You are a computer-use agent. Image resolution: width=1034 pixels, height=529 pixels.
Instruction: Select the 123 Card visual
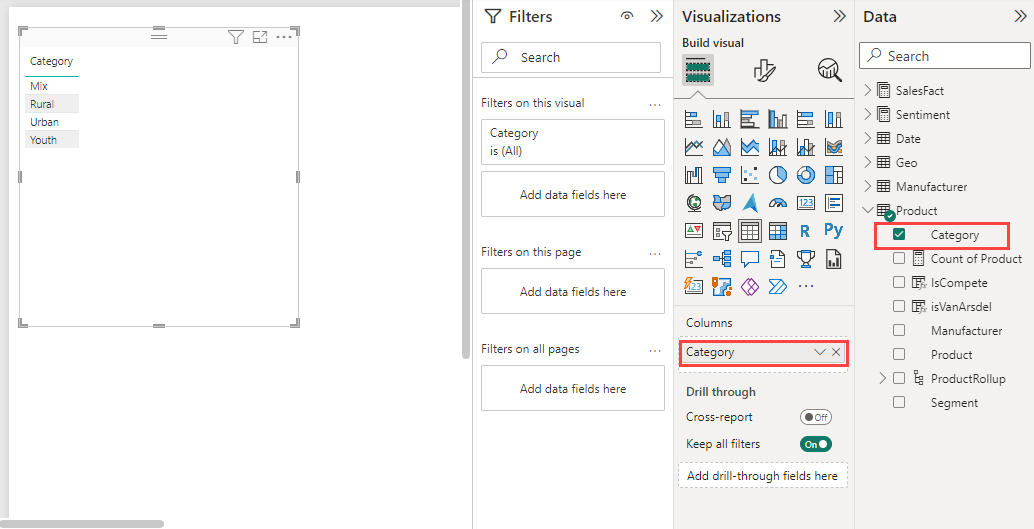coord(806,202)
